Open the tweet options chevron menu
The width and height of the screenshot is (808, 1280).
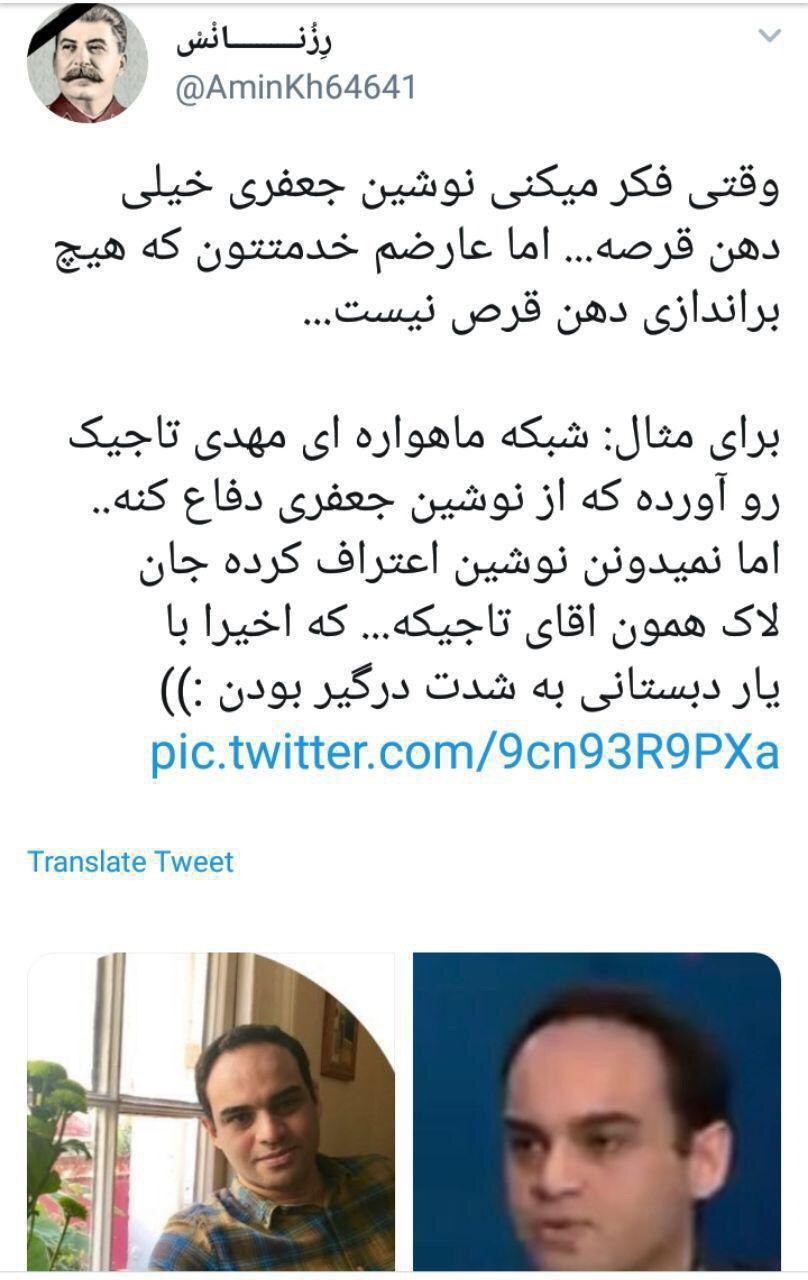(x=769, y=36)
